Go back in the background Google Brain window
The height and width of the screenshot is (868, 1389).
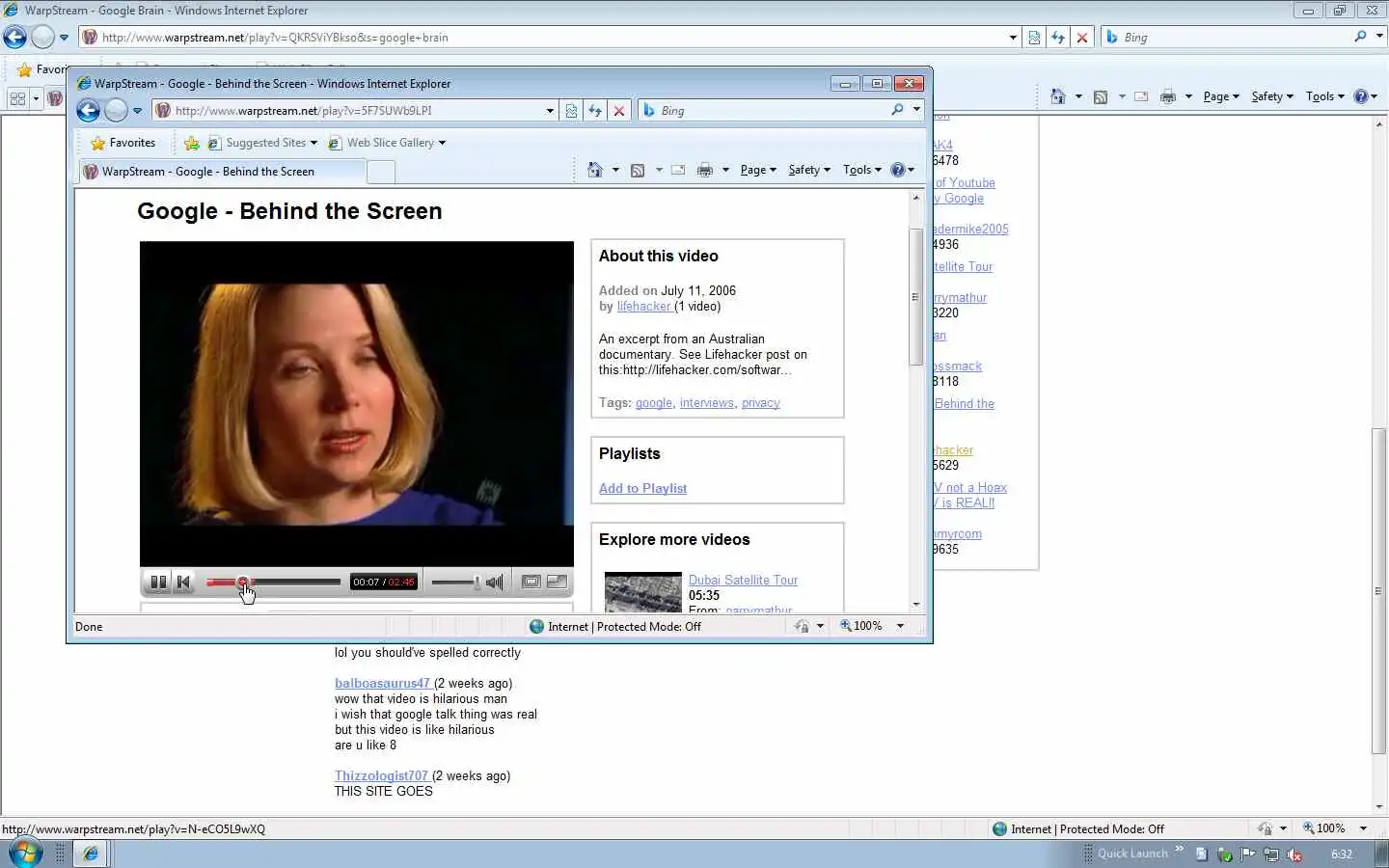click(15, 37)
